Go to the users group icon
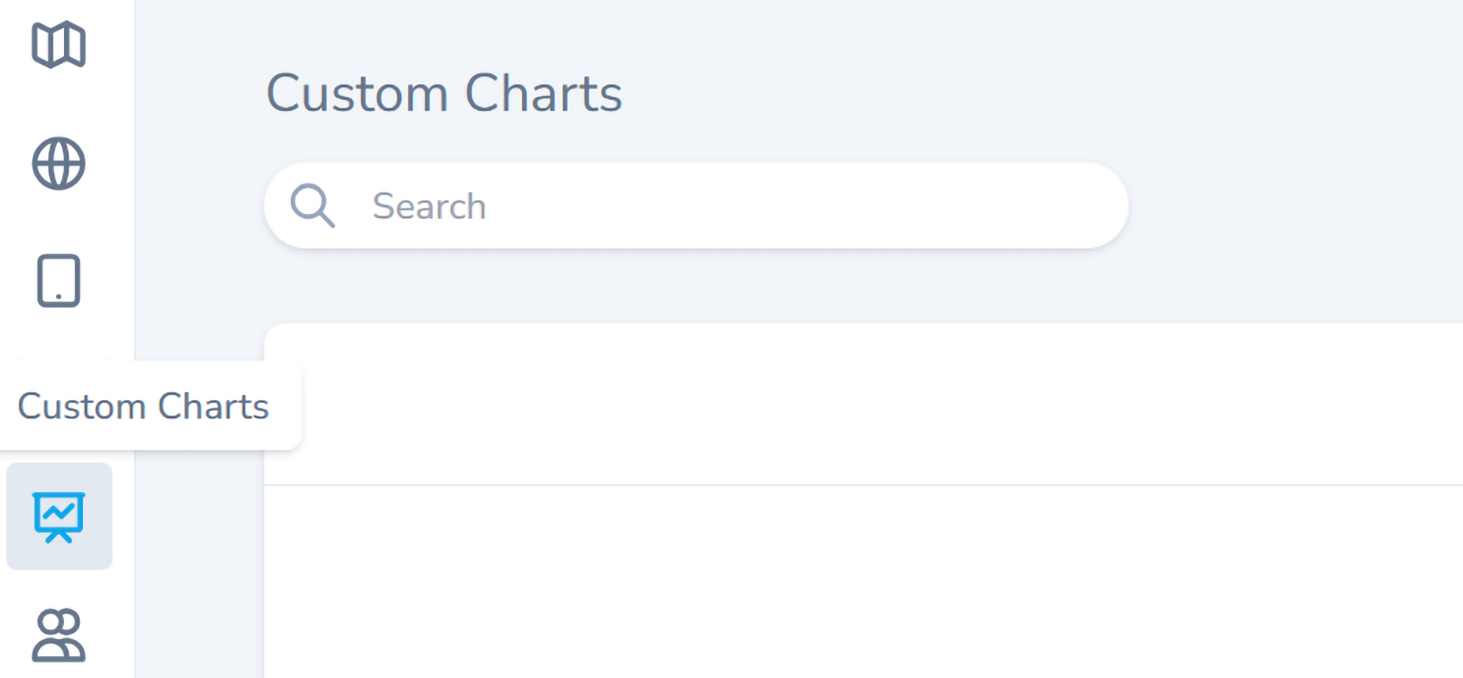The image size is (1463, 678). pyautogui.click(x=59, y=635)
